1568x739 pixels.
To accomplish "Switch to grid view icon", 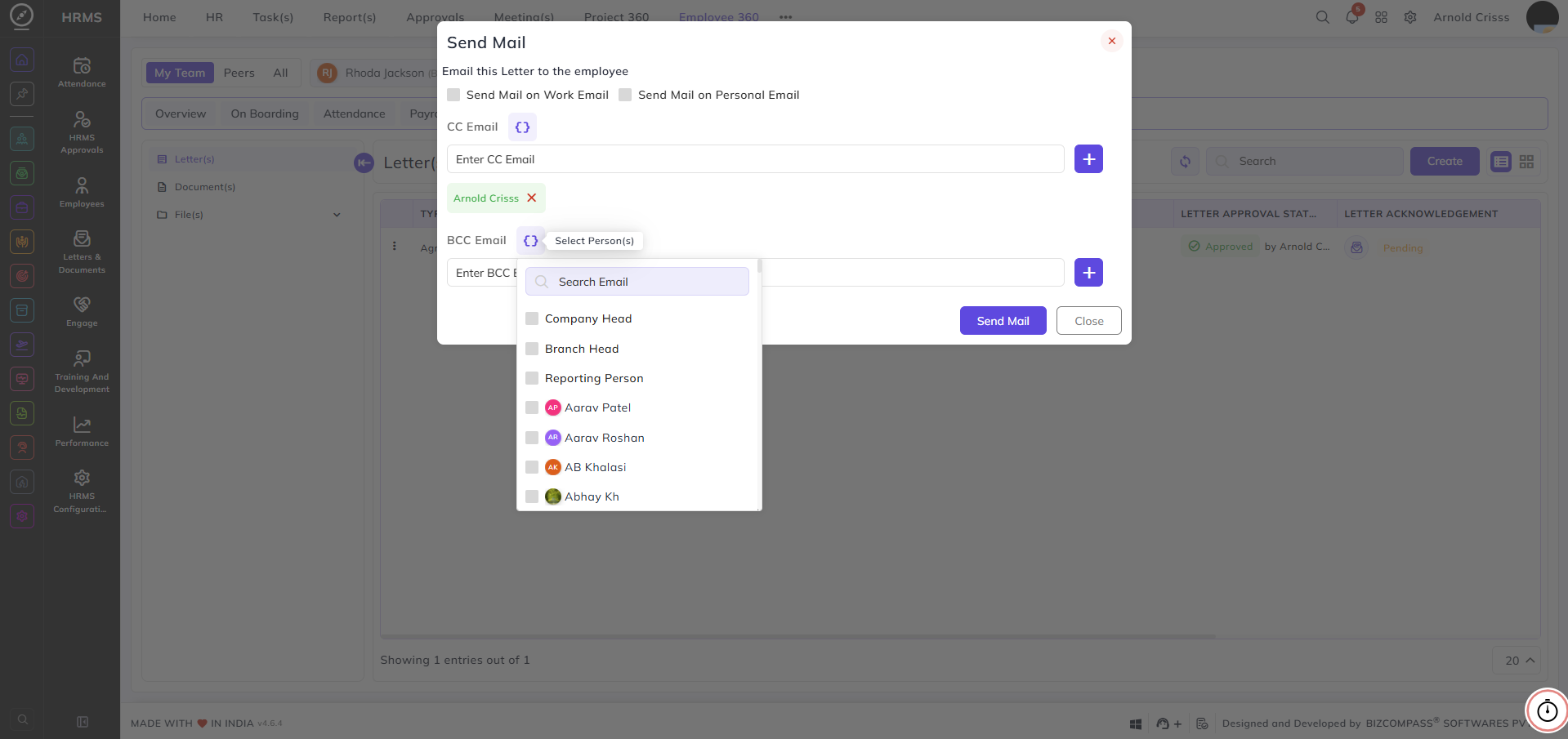I will click(x=1526, y=162).
